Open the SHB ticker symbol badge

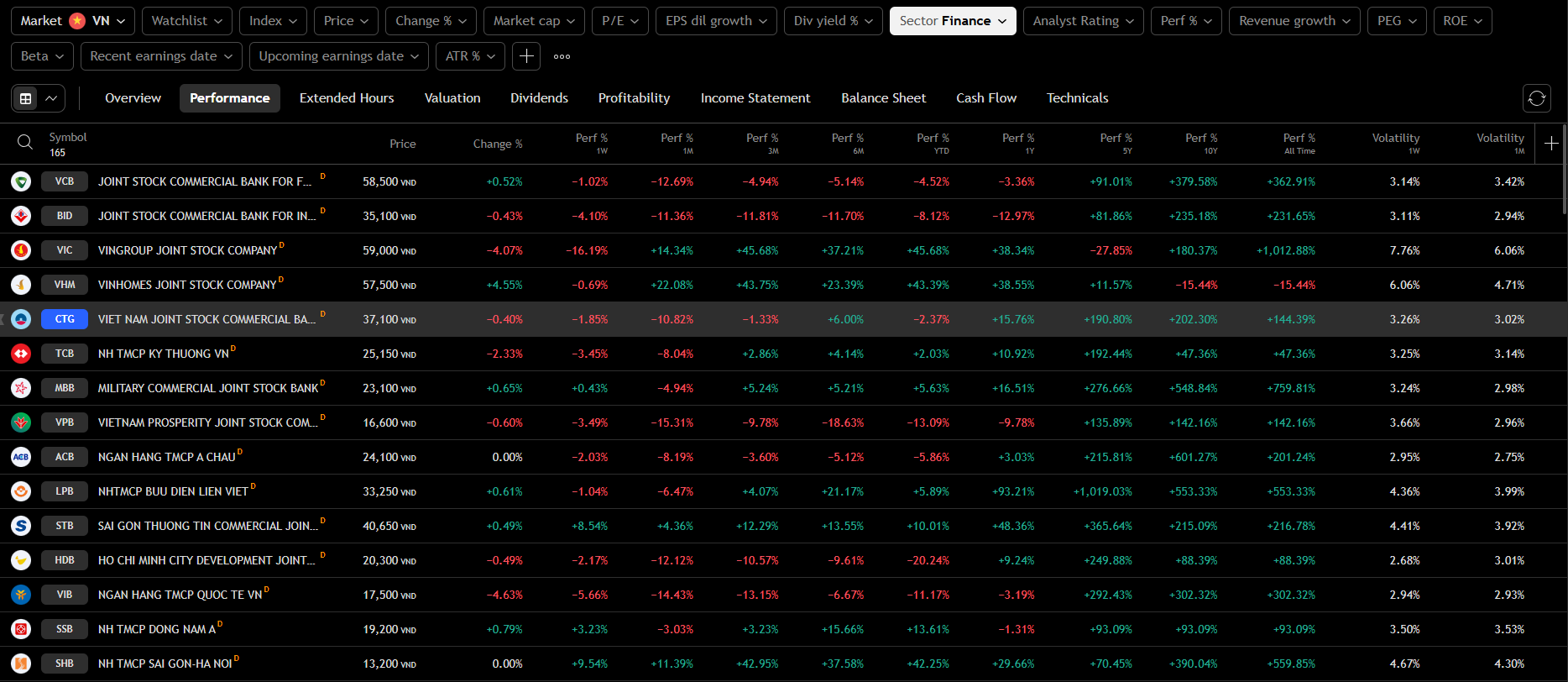pyautogui.click(x=65, y=664)
